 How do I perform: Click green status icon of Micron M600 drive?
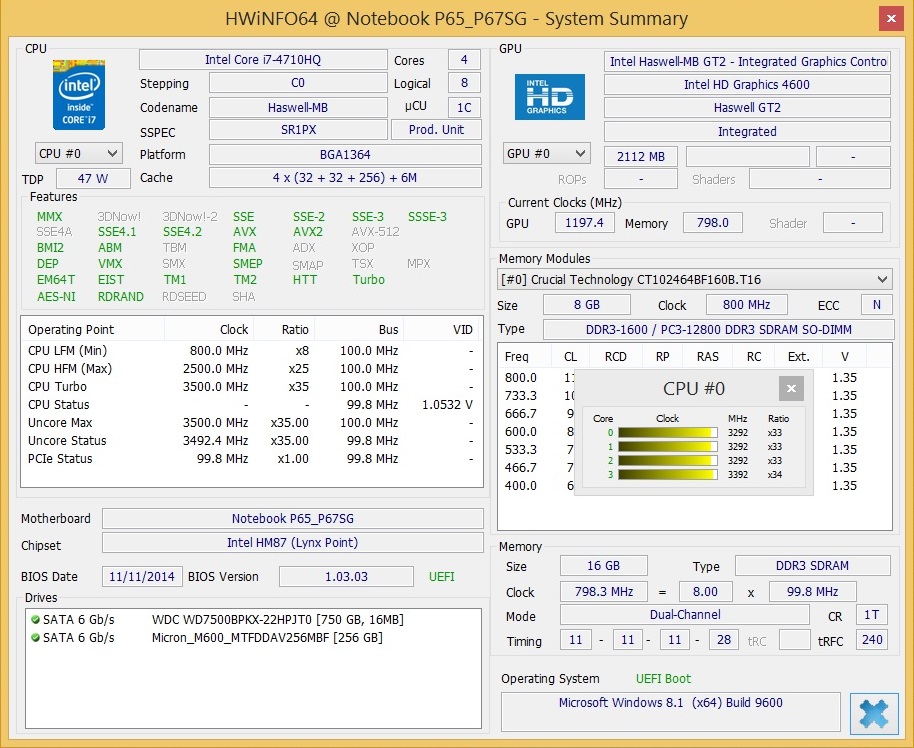(35, 638)
